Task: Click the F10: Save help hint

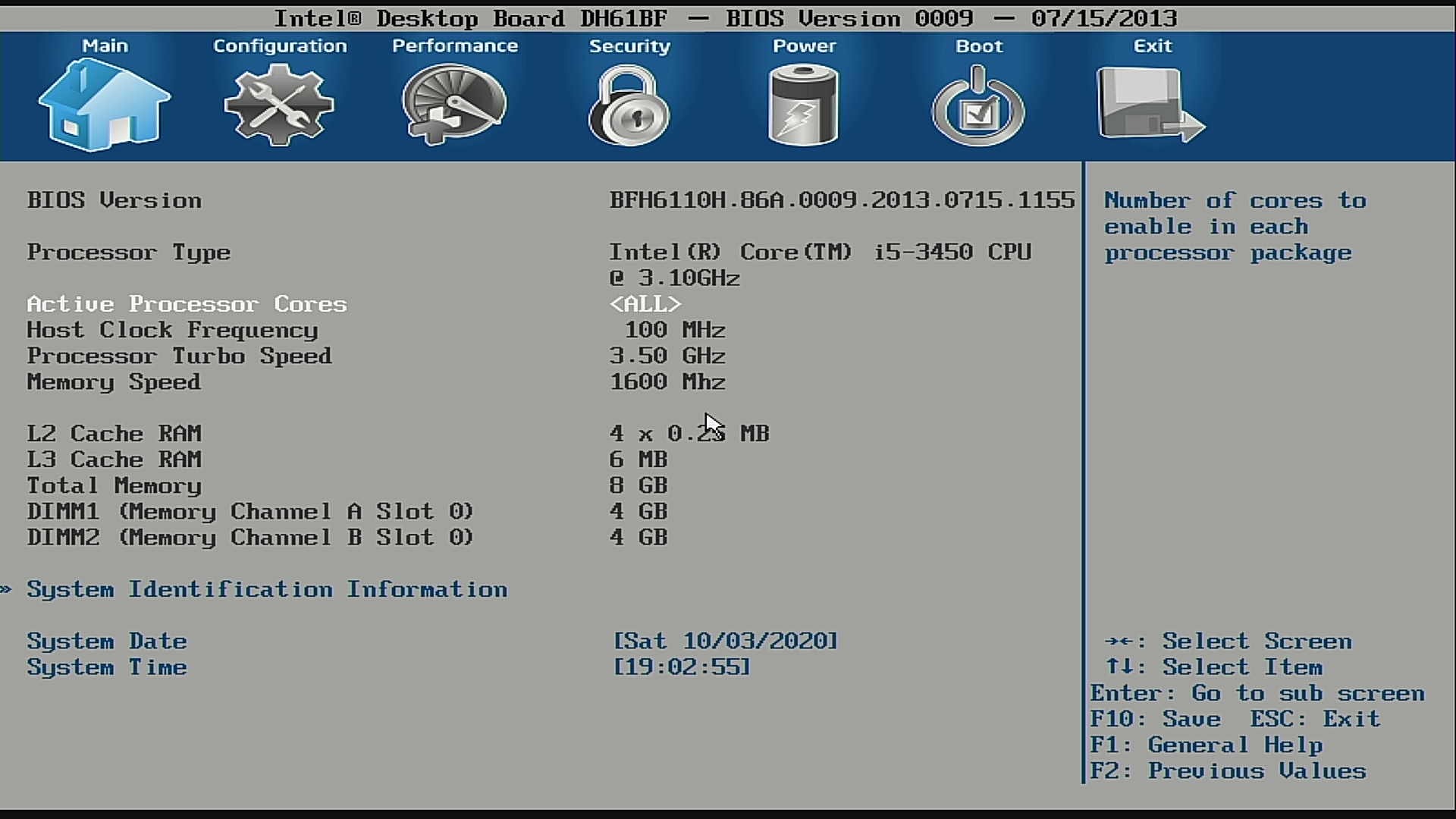Action: 1156,720
